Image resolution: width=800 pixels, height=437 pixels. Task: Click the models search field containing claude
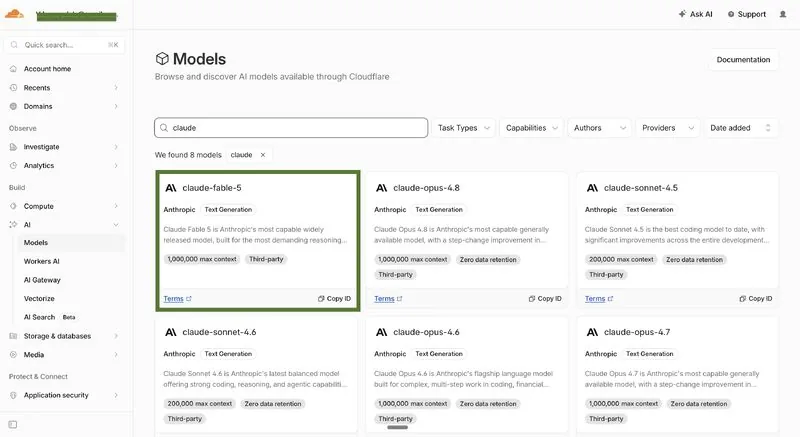coord(291,128)
